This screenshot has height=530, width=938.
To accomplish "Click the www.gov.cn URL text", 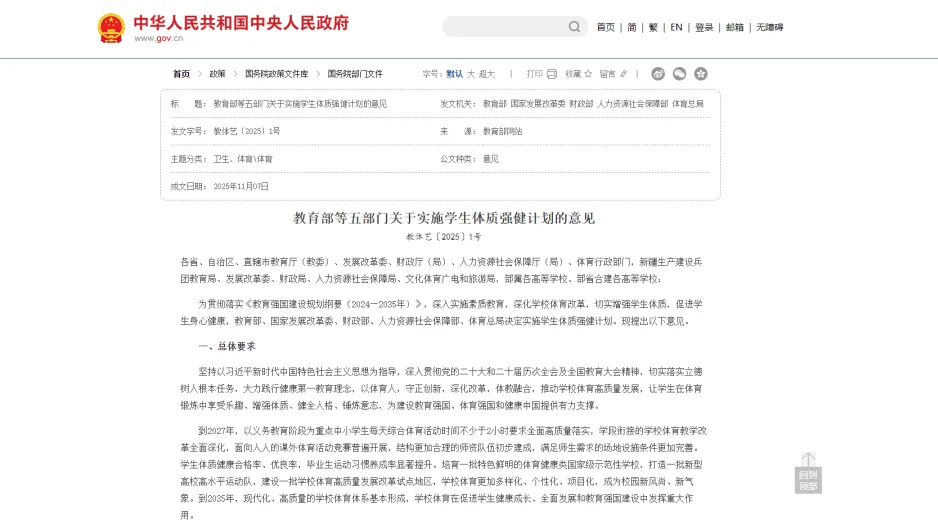I will (x=159, y=38).
